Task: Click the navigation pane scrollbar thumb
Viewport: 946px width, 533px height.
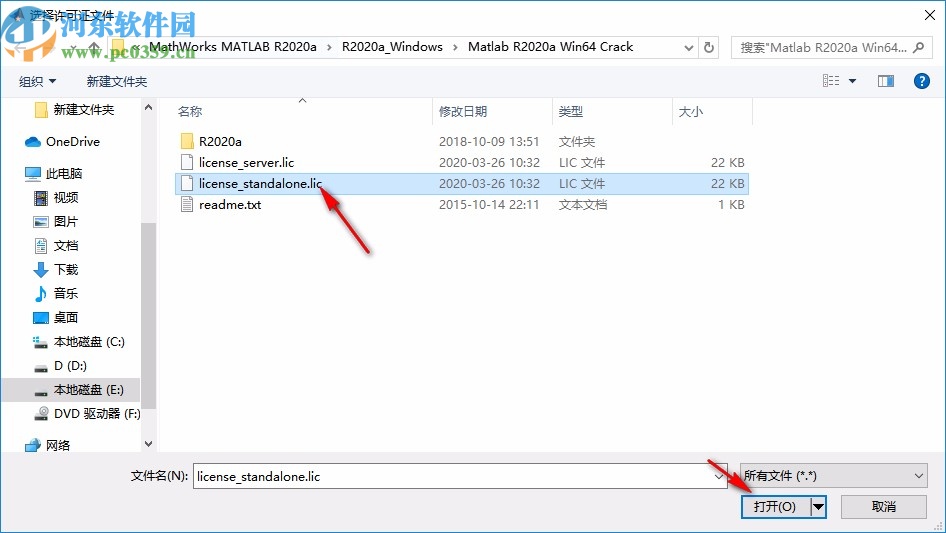Action: coord(148,315)
